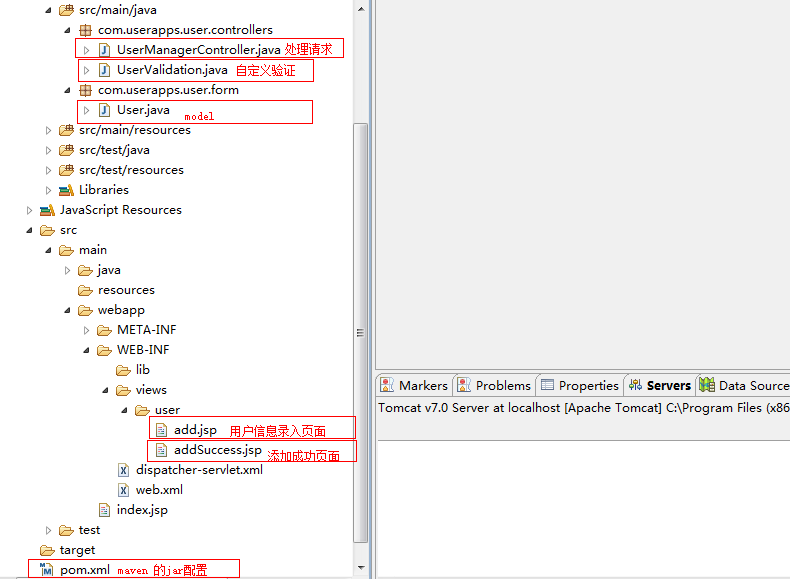Click the src/test/java folder icon
This screenshot has width=790, height=579.
click(x=66, y=150)
